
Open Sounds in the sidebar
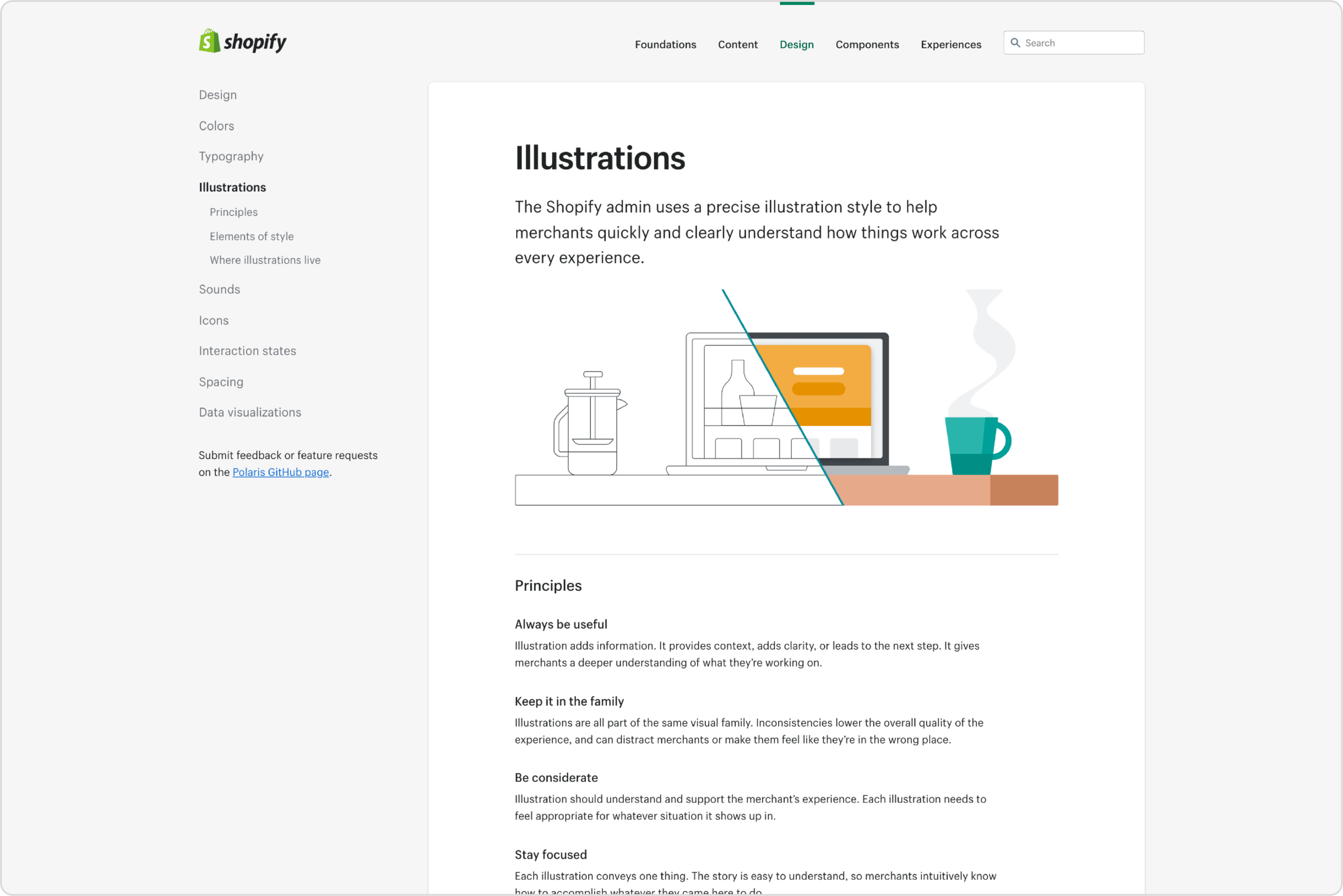click(219, 289)
